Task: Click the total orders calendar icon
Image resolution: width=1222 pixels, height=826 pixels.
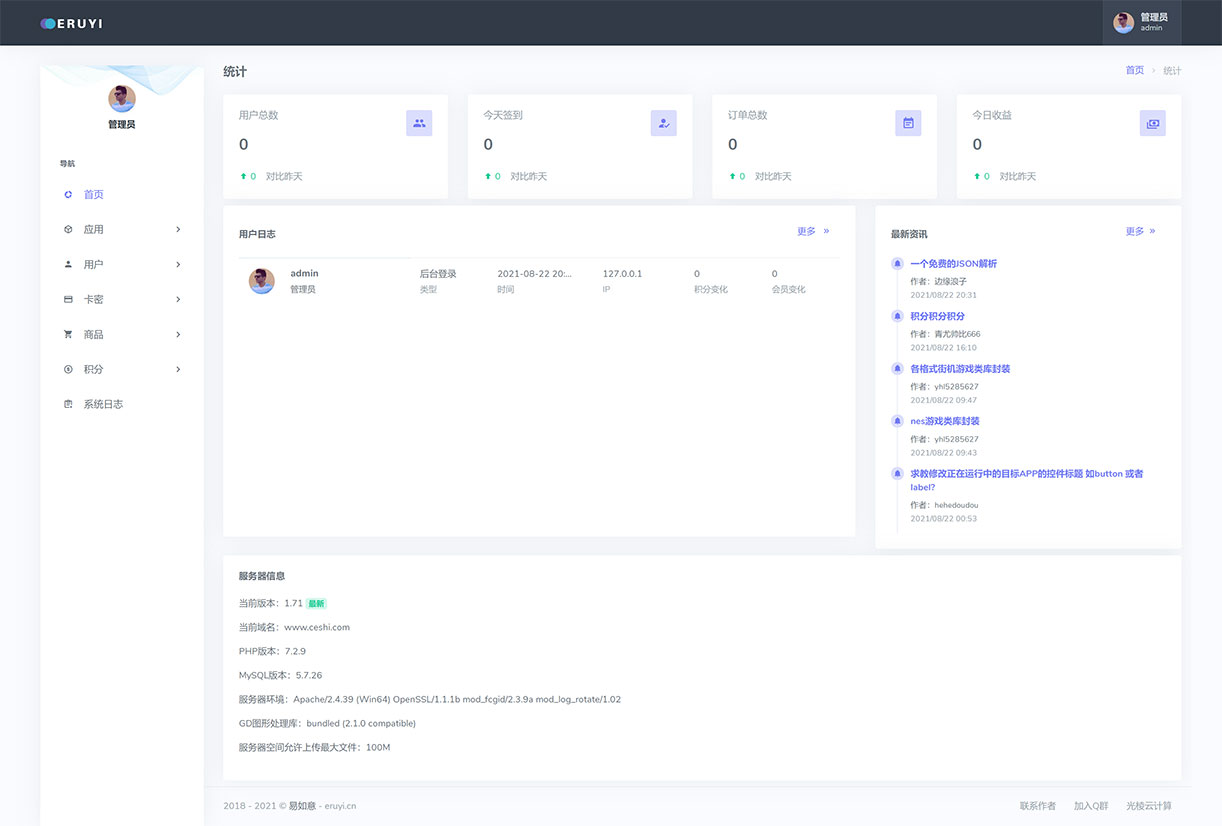Action: pos(908,123)
